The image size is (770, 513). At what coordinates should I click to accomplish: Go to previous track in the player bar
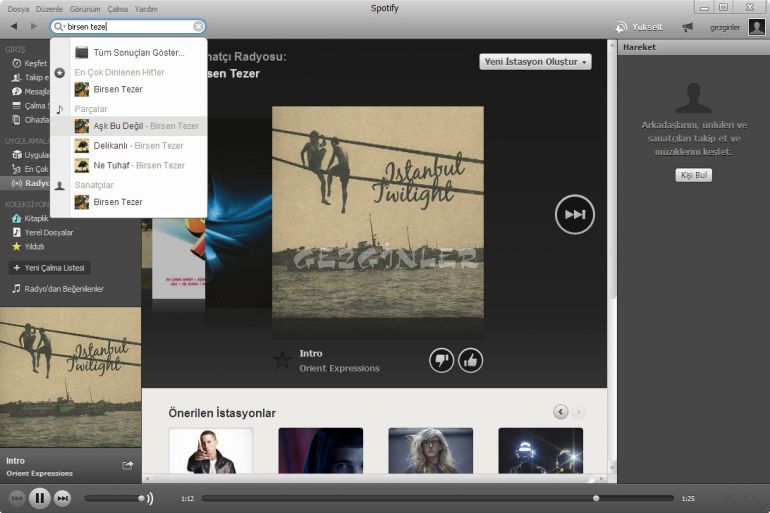click(x=16, y=498)
